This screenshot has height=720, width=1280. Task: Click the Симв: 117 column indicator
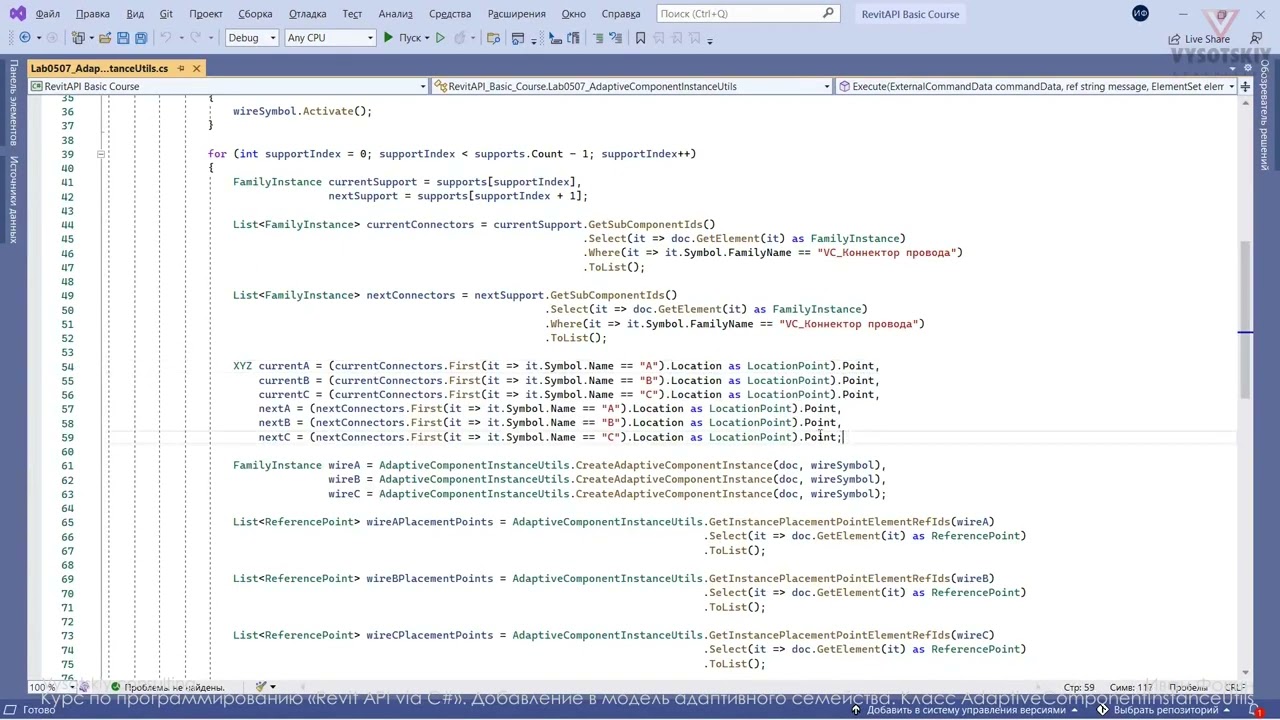(x=1131, y=687)
